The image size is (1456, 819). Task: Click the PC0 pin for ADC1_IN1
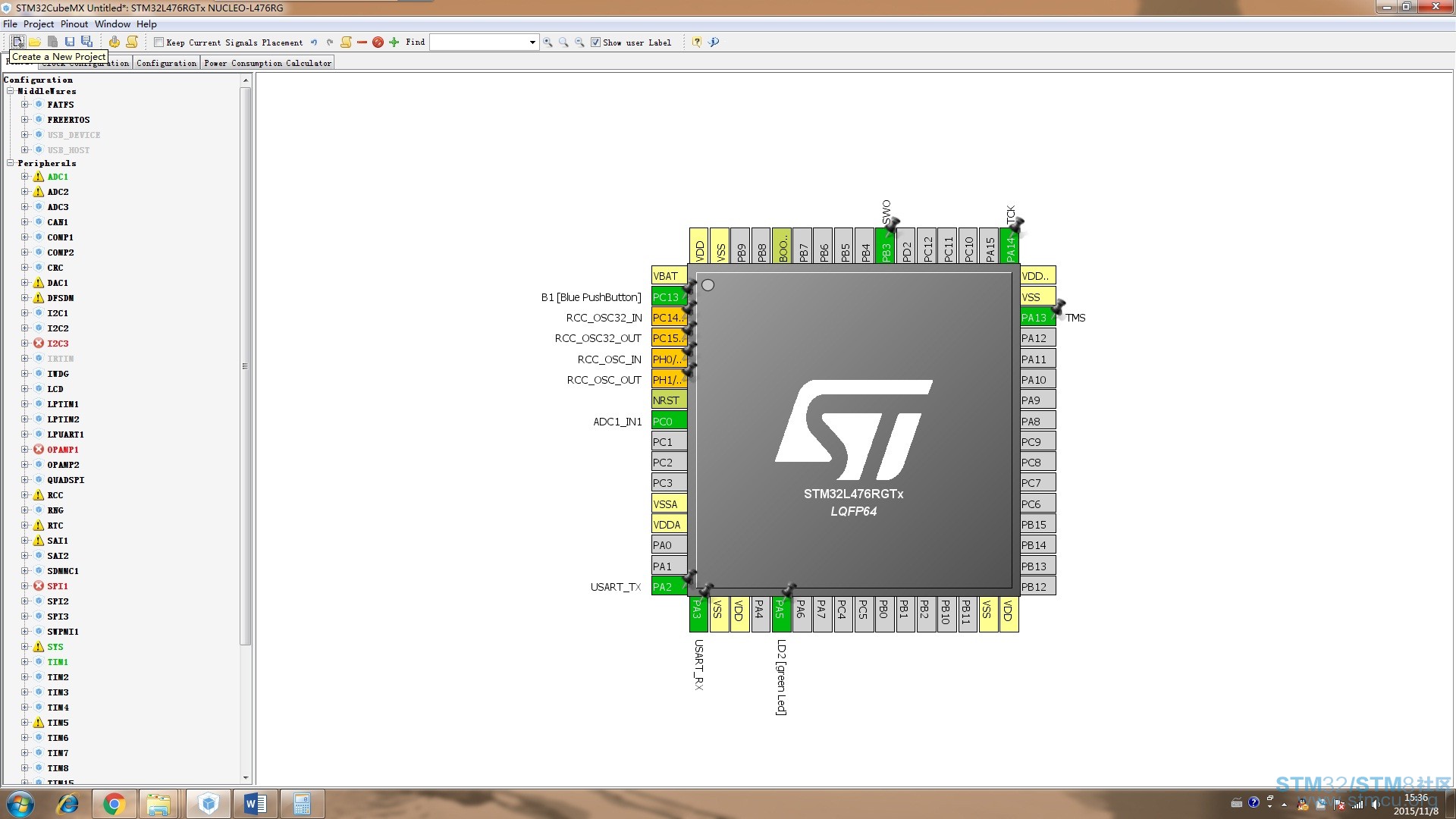(x=669, y=421)
